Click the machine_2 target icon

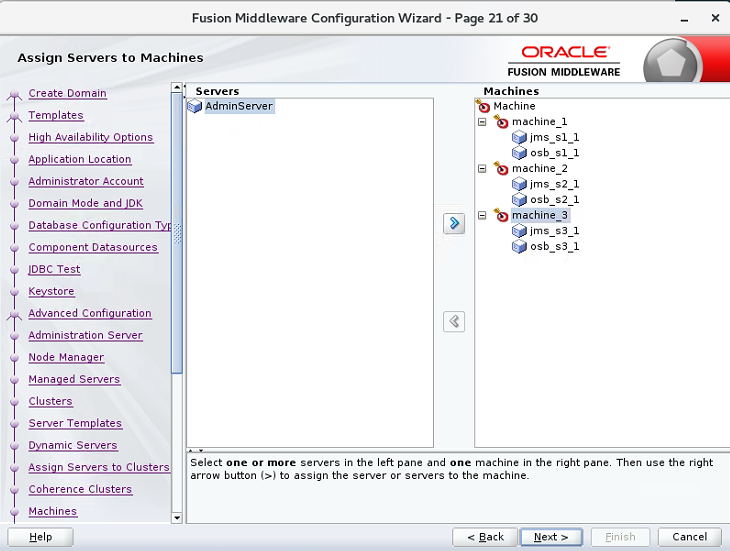click(501, 168)
